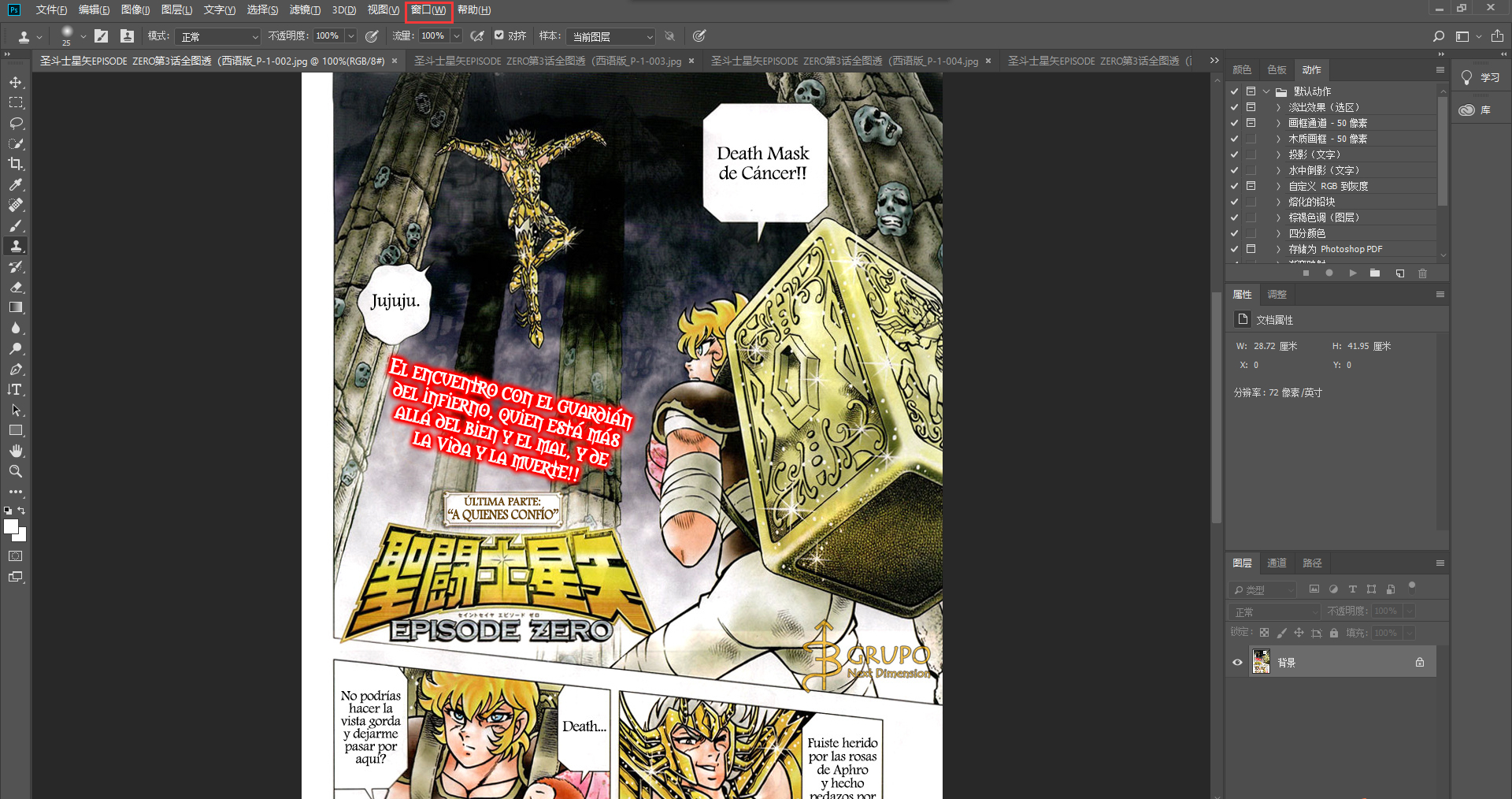The width and height of the screenshot is (1512, 799).
Task: Select the Eyedropper tool
Action: tap(16, 184)
